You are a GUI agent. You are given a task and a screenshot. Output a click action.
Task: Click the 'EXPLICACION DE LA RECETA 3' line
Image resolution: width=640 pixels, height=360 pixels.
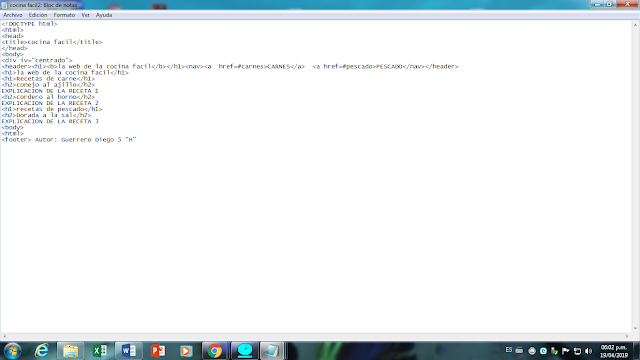(x=50, y=122)
